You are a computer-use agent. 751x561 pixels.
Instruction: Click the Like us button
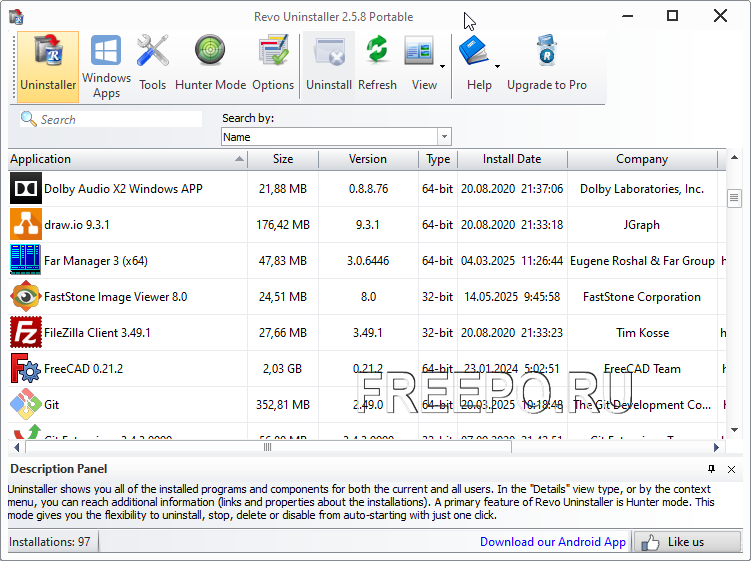pyautogui.click(x=687, y=542)
